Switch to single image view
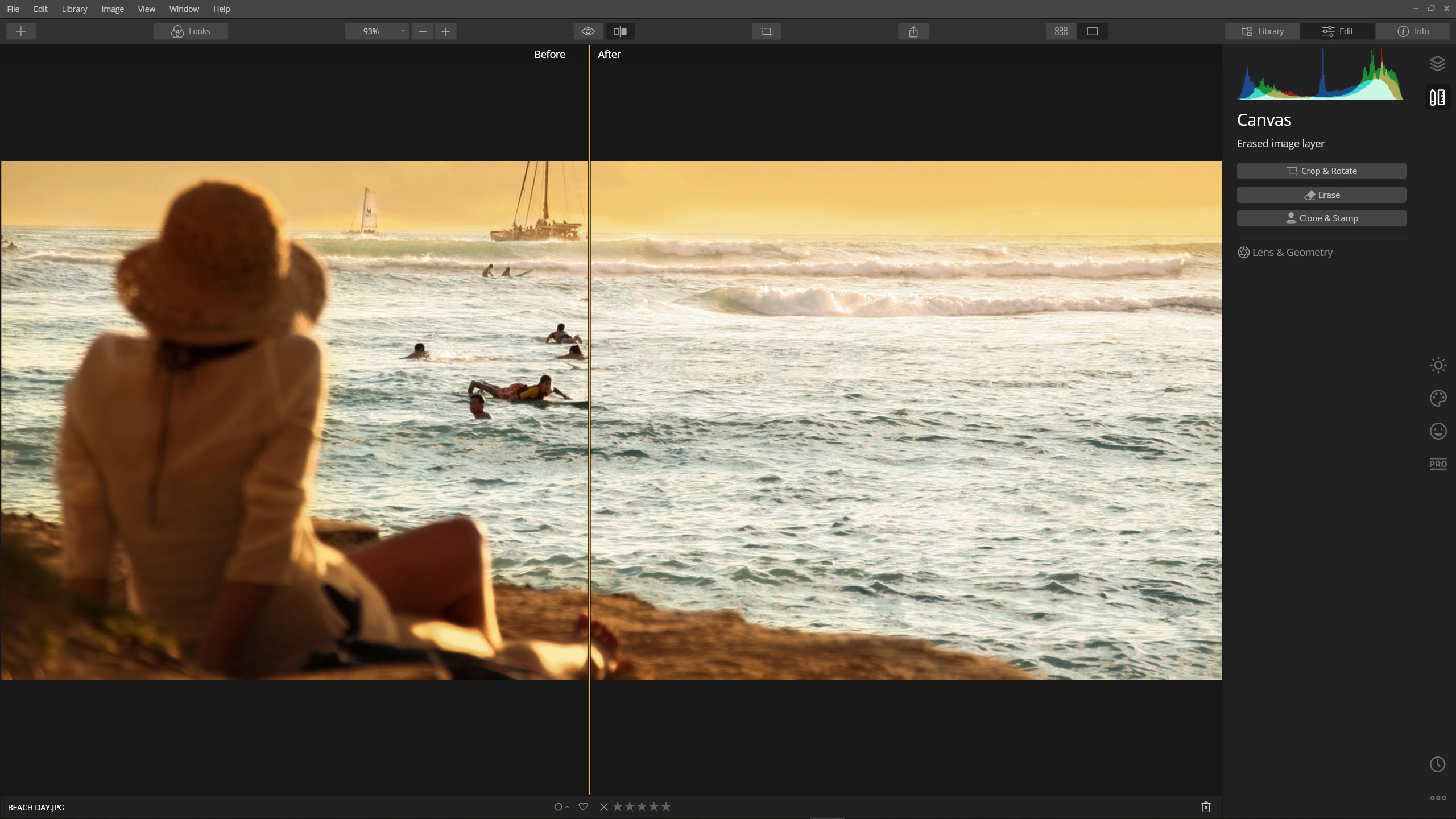The width and height of the screenshot is (1456, 819). 1093,31
